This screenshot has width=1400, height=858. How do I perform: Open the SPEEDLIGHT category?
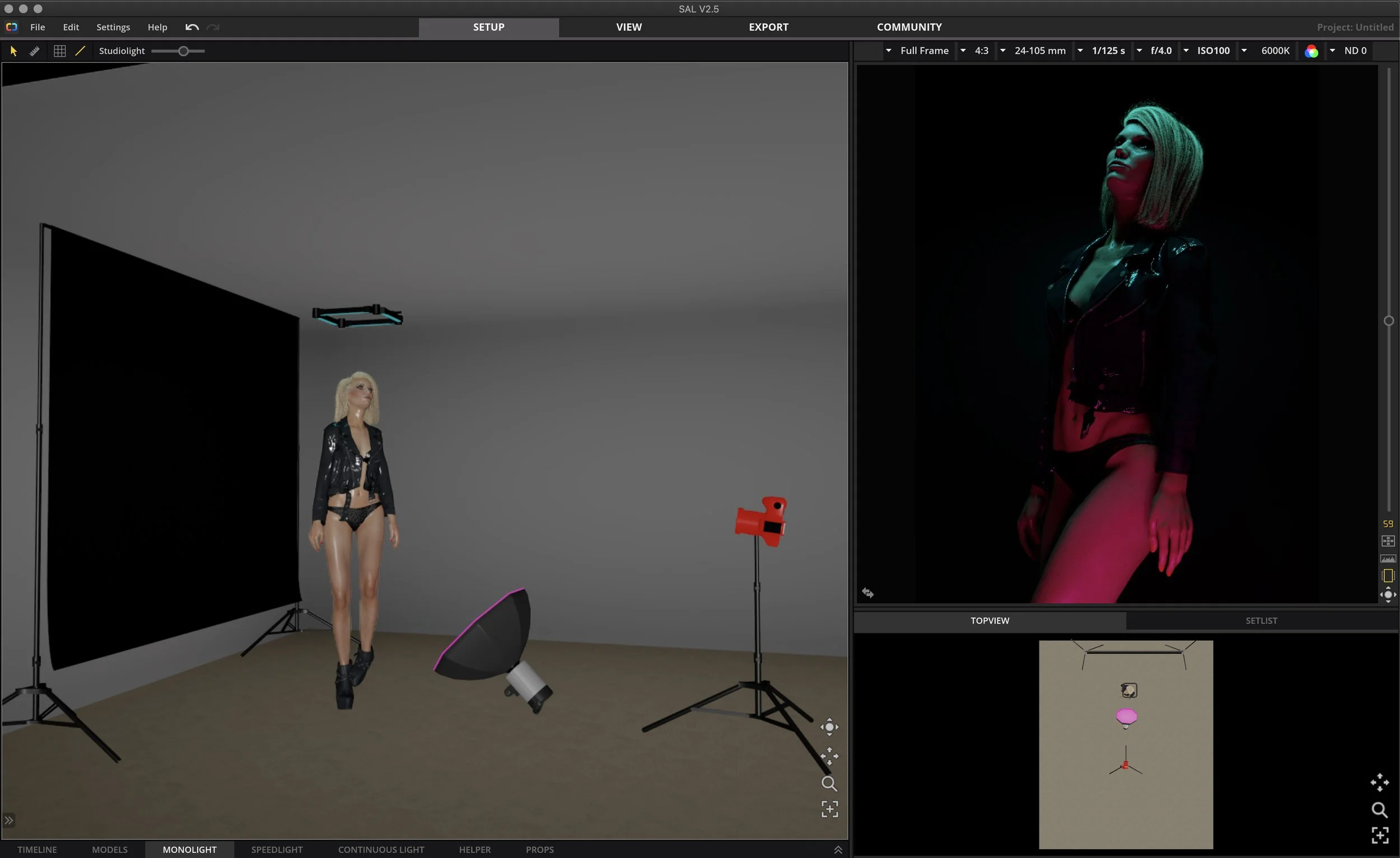coord(277,850)
